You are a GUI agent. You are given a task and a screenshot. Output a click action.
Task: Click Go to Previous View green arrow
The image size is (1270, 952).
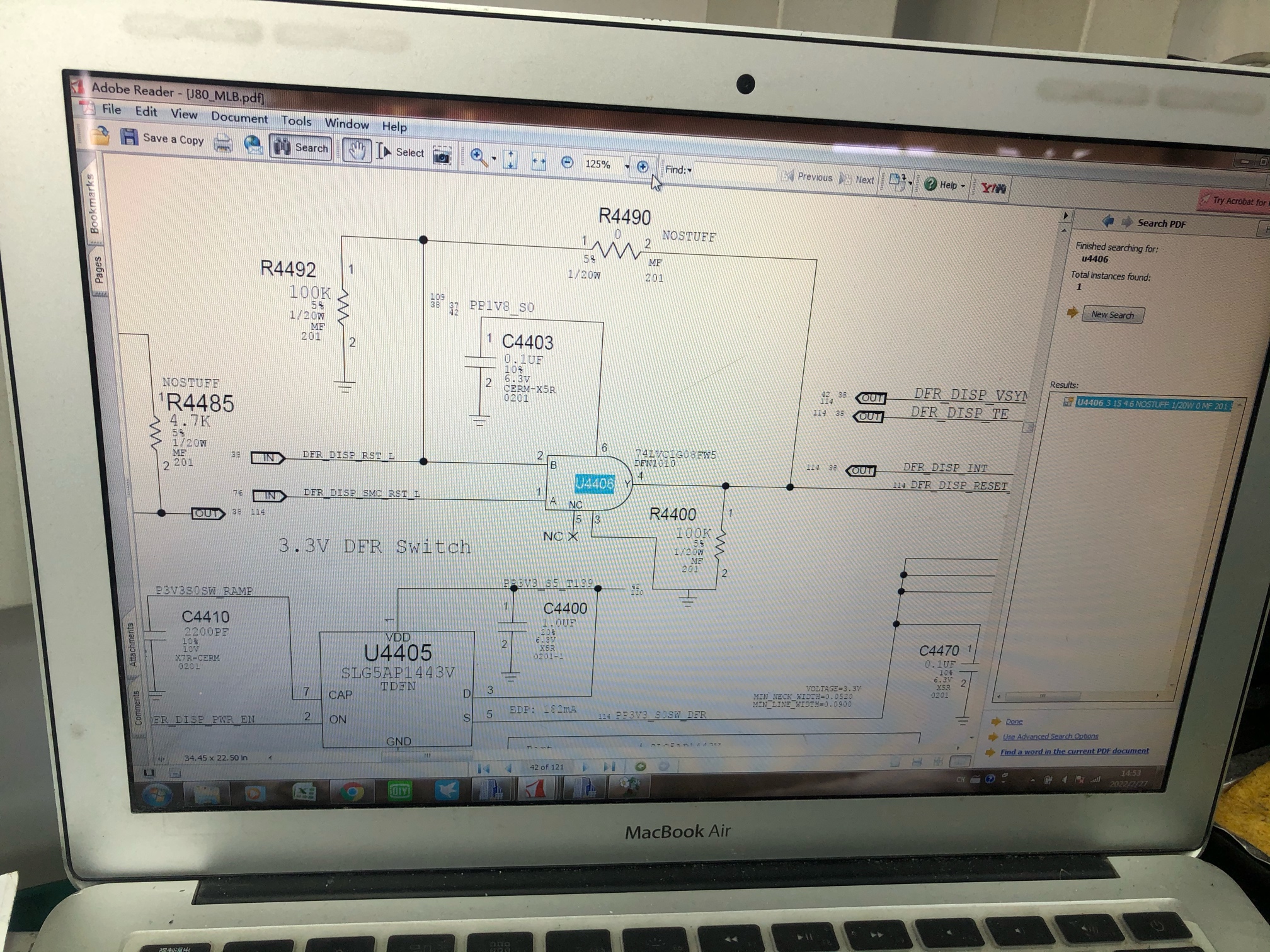[641, 766]
